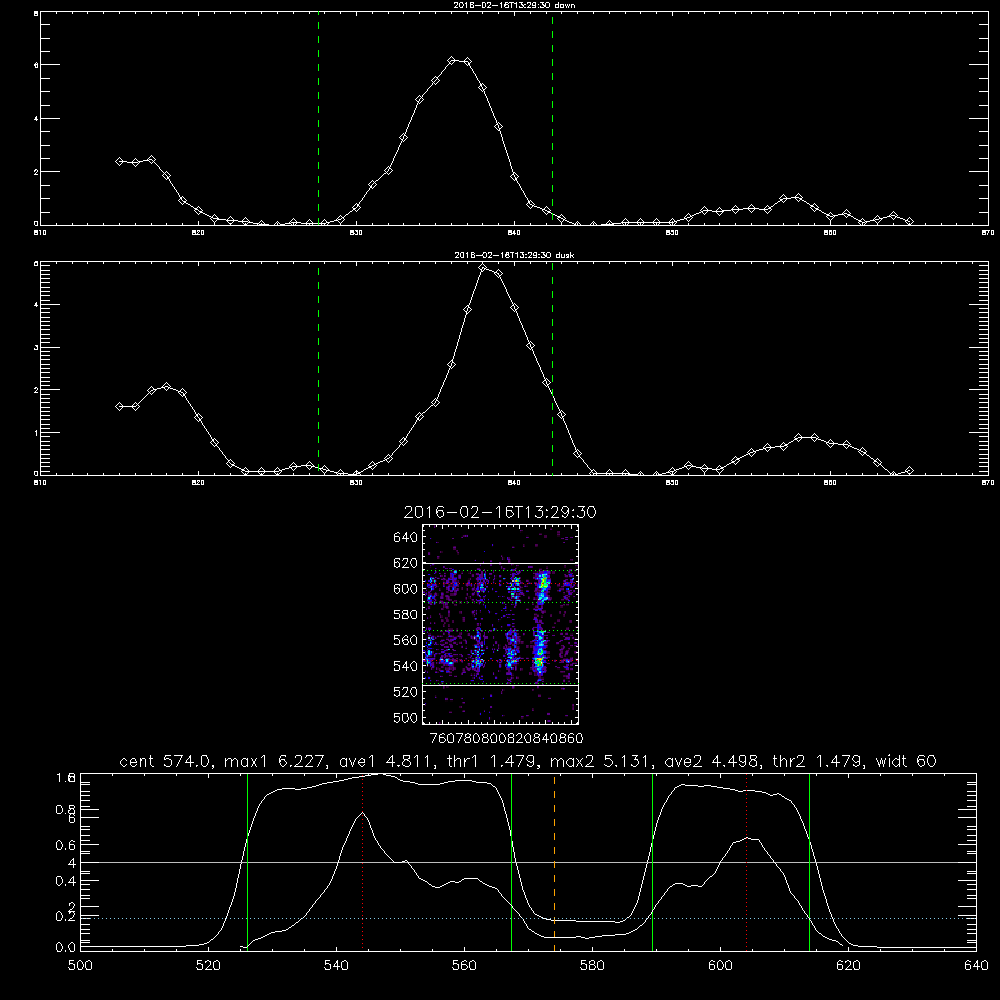Viewport: 1000px width, 1000px height.
Task: Click dusk plot x-axis label '830'
Action: coord(356,483)
